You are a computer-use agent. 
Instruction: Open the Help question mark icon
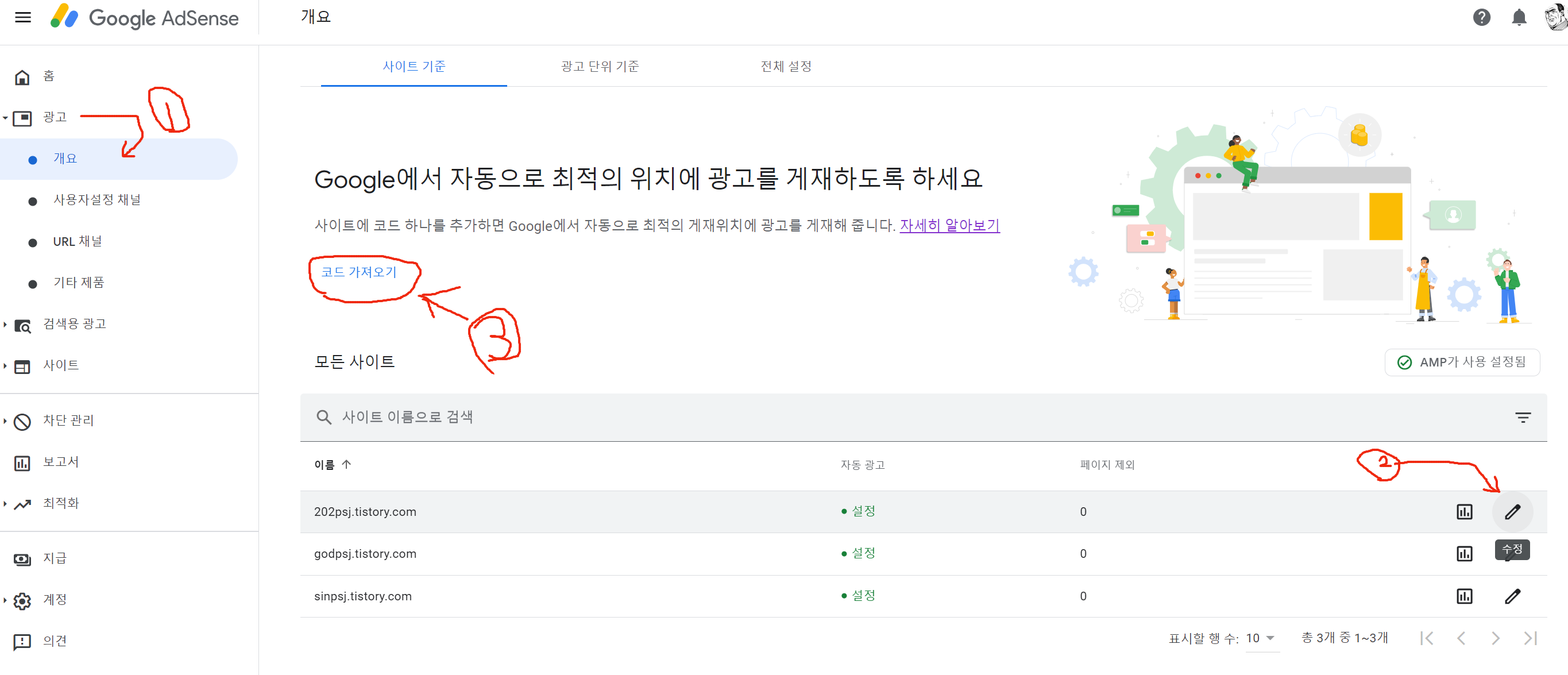pyautogui.click(x=1482, y=18)
